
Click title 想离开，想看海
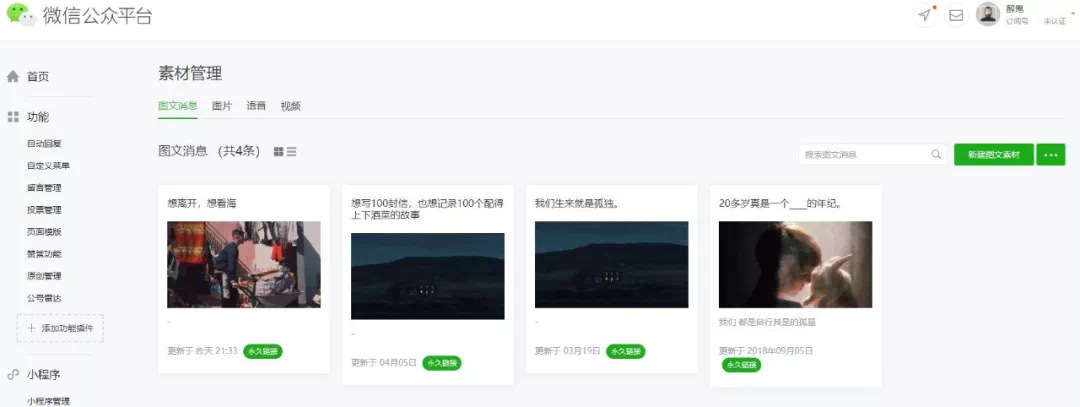click(x=202, y=203)
